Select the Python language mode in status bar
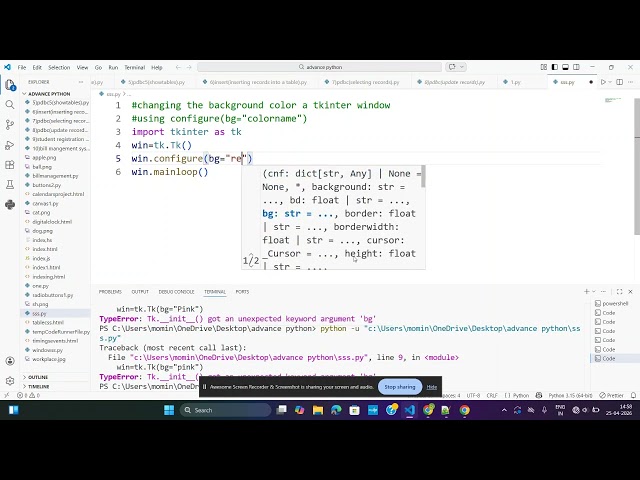 pos(520,395)
